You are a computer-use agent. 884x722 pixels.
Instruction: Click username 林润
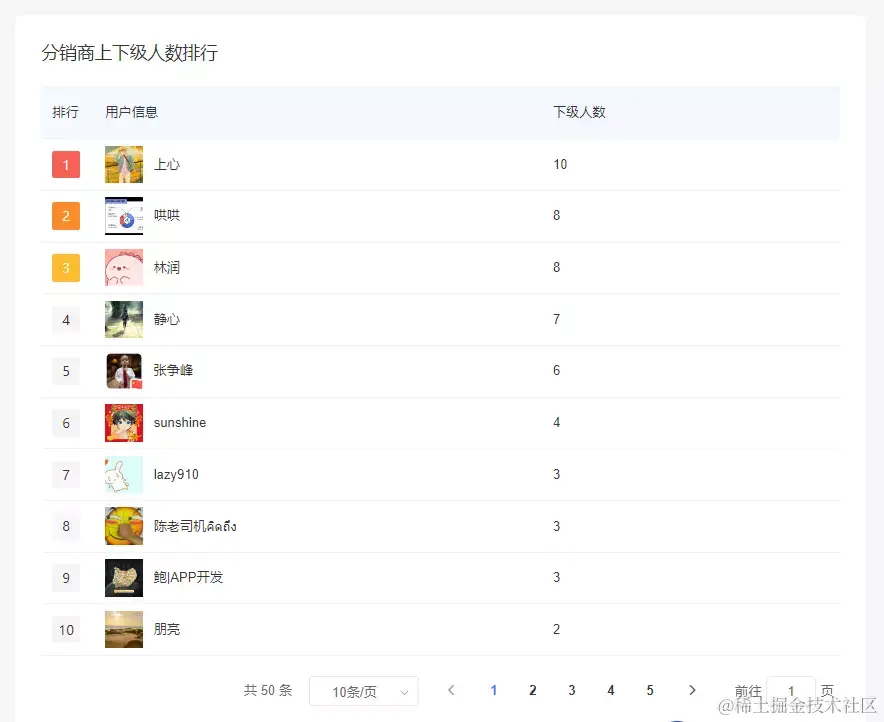pos(167,268)
